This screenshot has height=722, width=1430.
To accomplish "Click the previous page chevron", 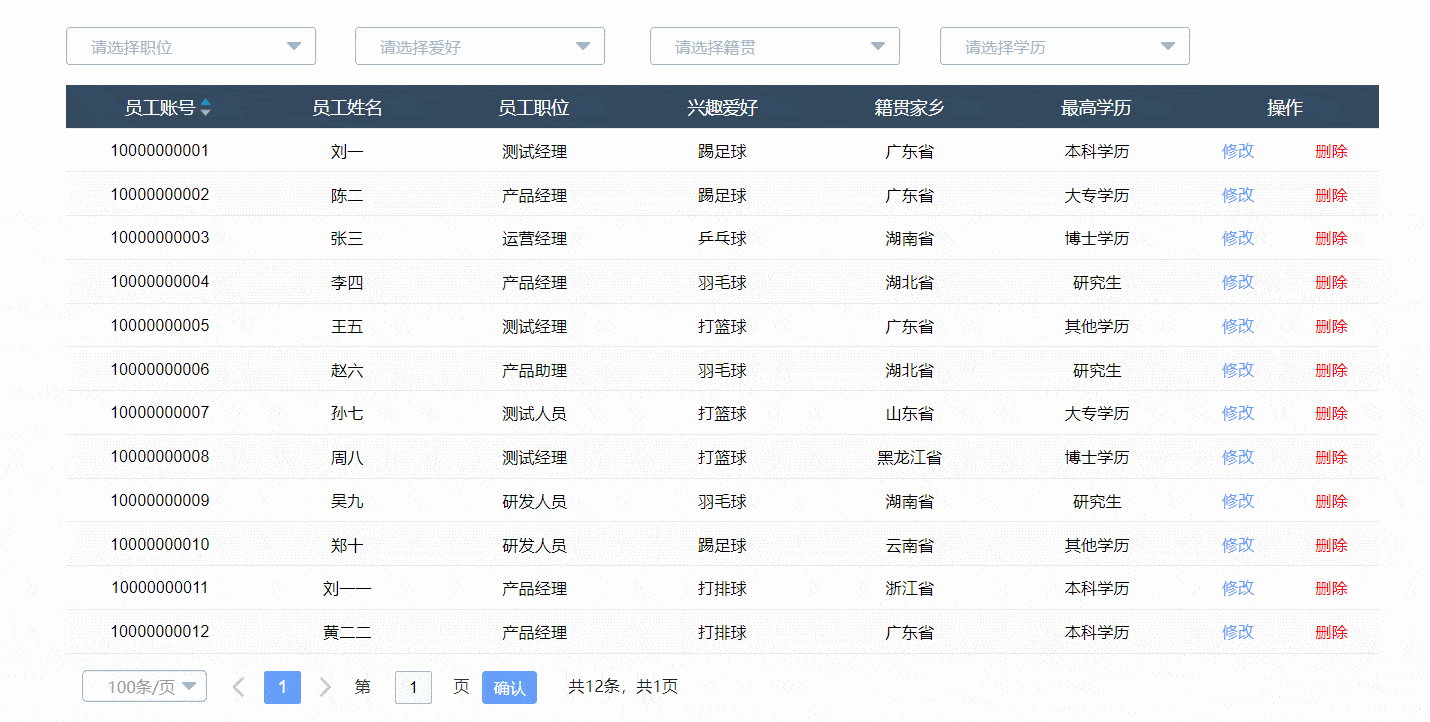I will (238, 687).
